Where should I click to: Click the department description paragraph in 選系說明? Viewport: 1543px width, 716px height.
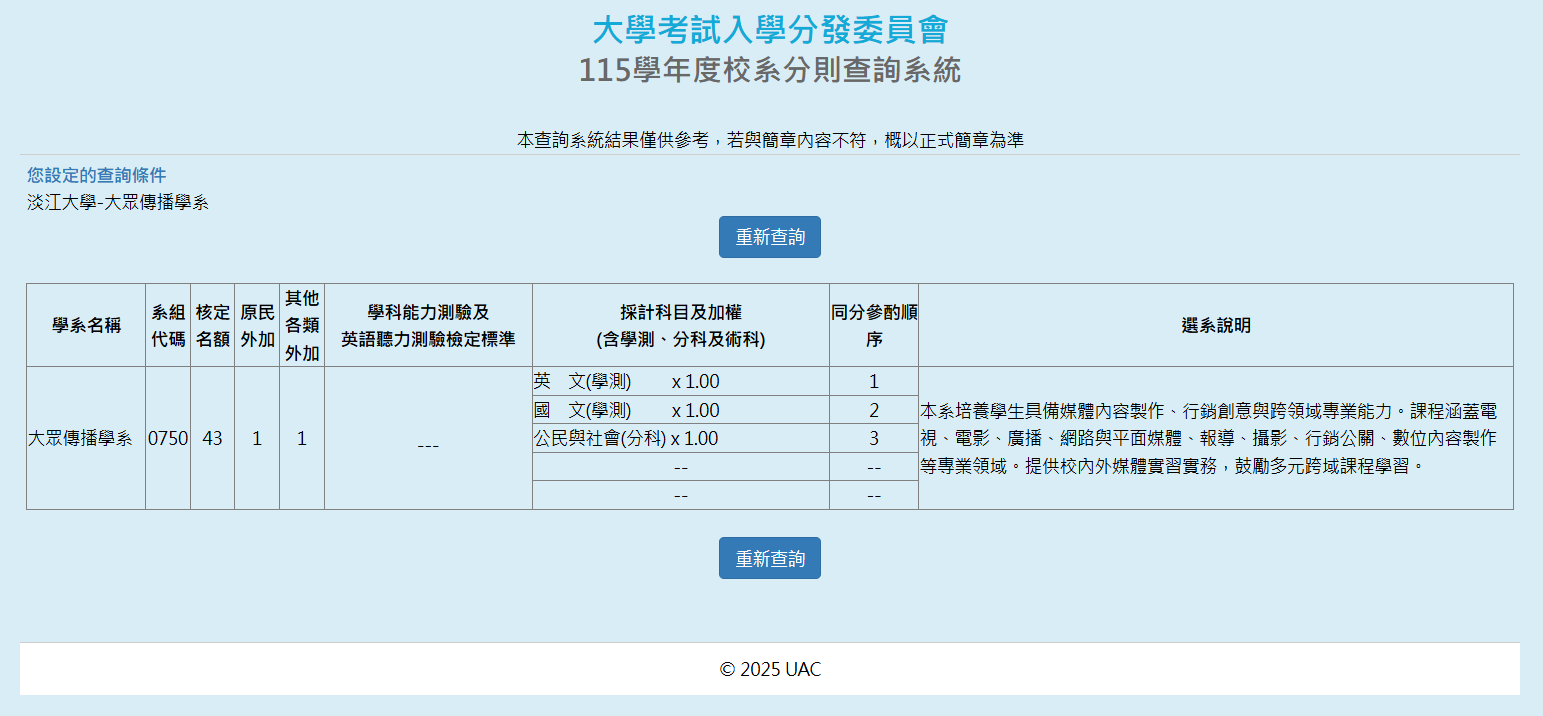click(1208, 438)
